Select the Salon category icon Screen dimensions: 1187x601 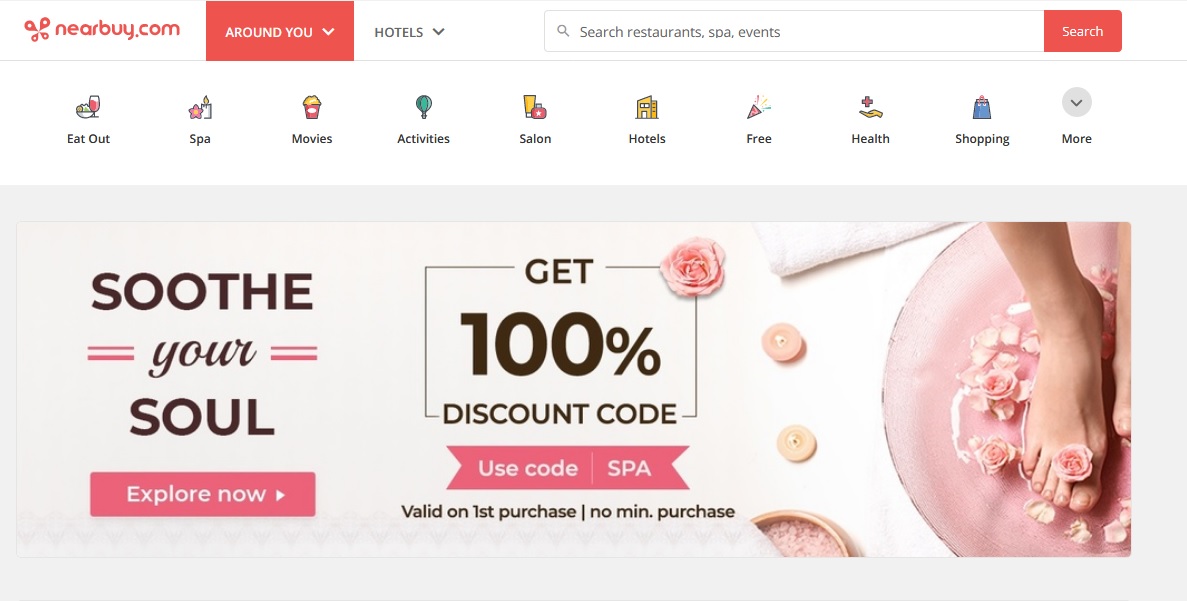point(535,107)
